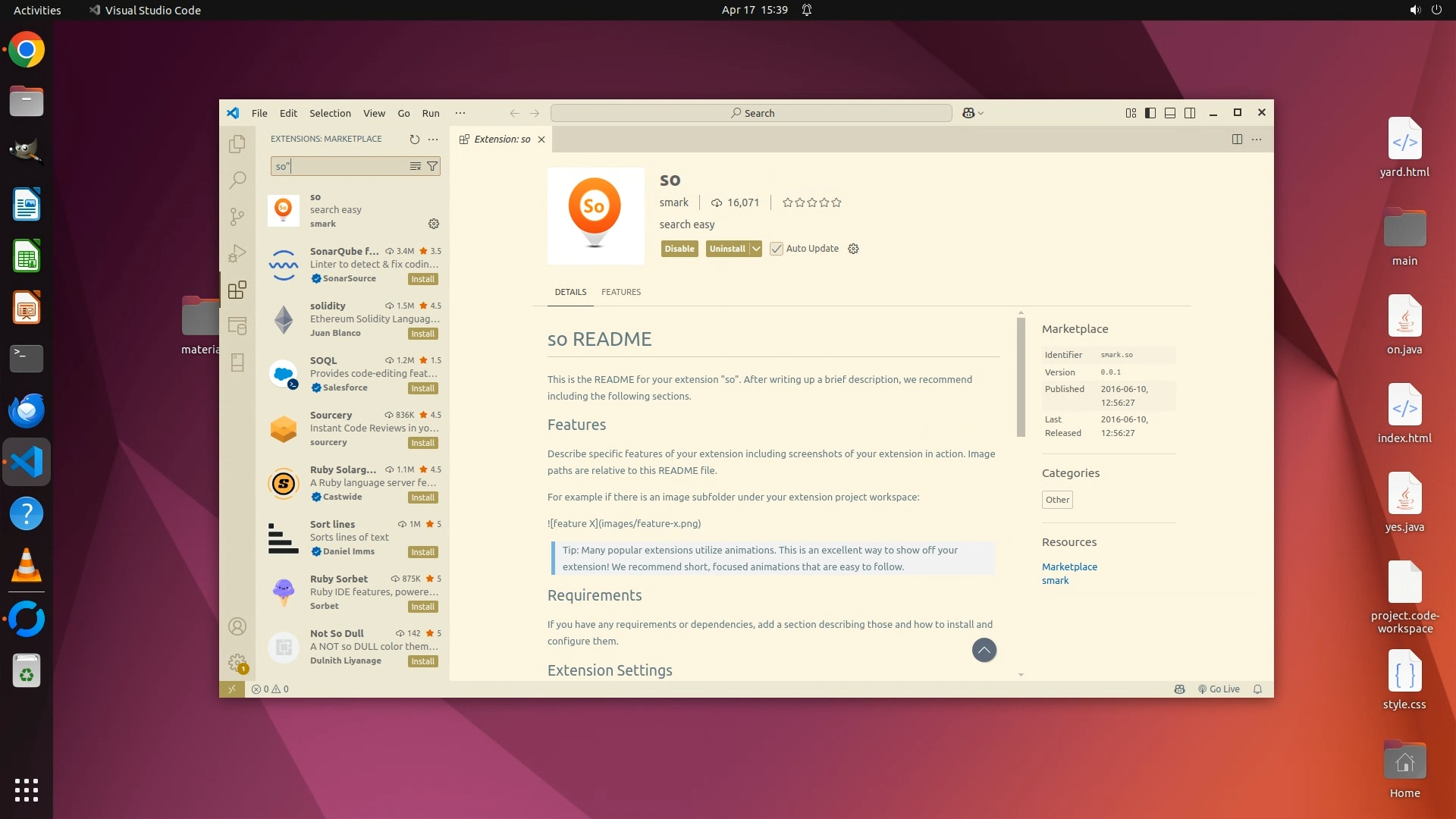
Task: Open the Run and Debug view
Action: click(x=237, y=253)
